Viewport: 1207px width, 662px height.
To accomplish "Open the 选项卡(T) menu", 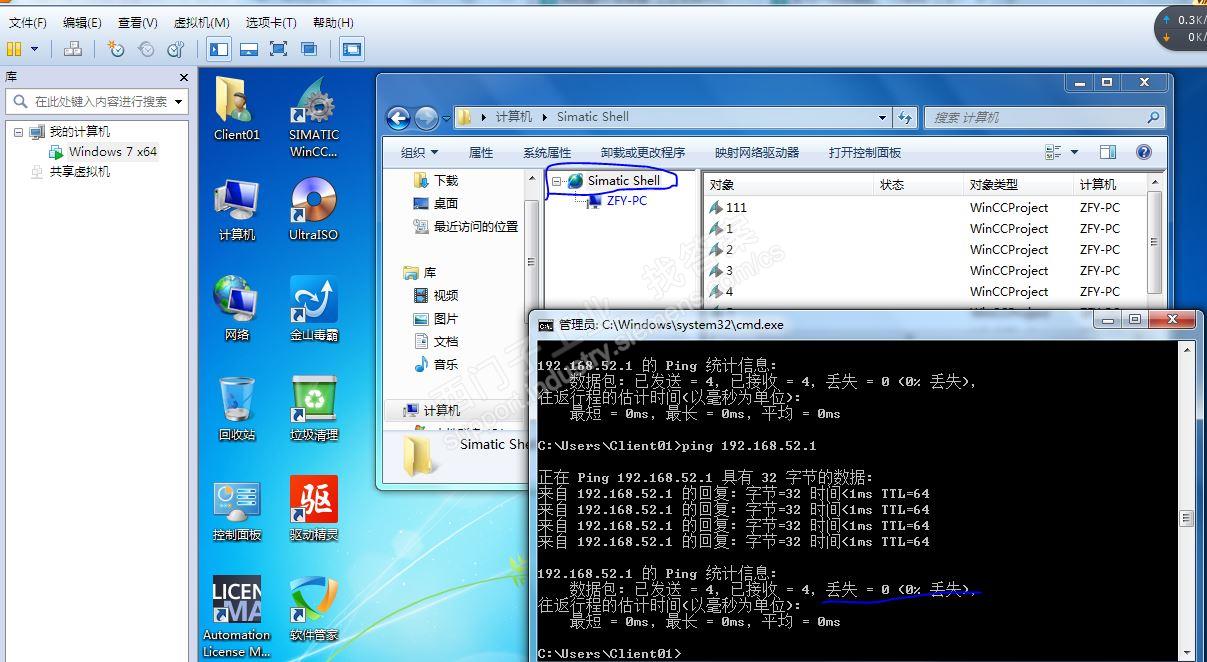I will [271, 22].
